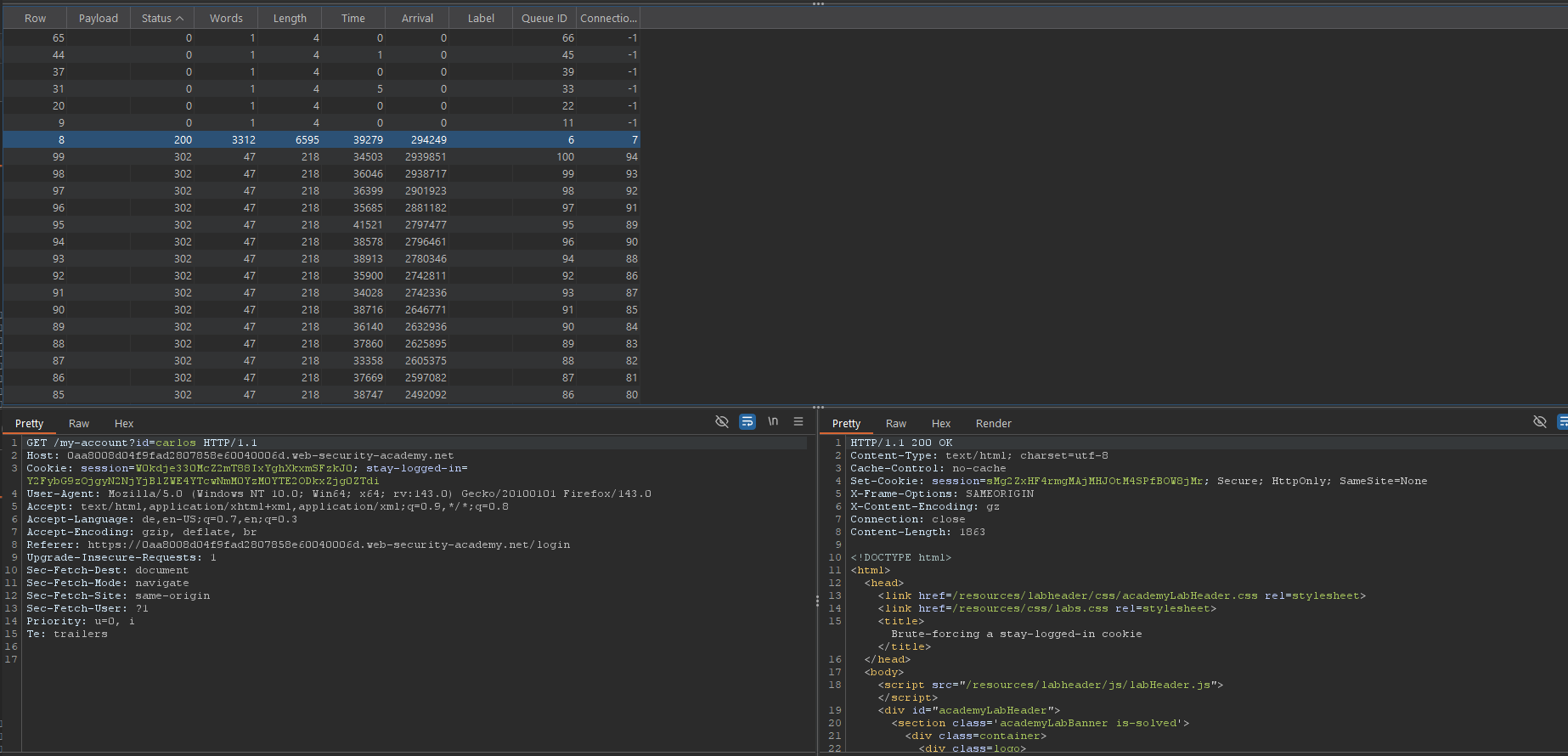Open the request editor hamburger options menu

798,421
